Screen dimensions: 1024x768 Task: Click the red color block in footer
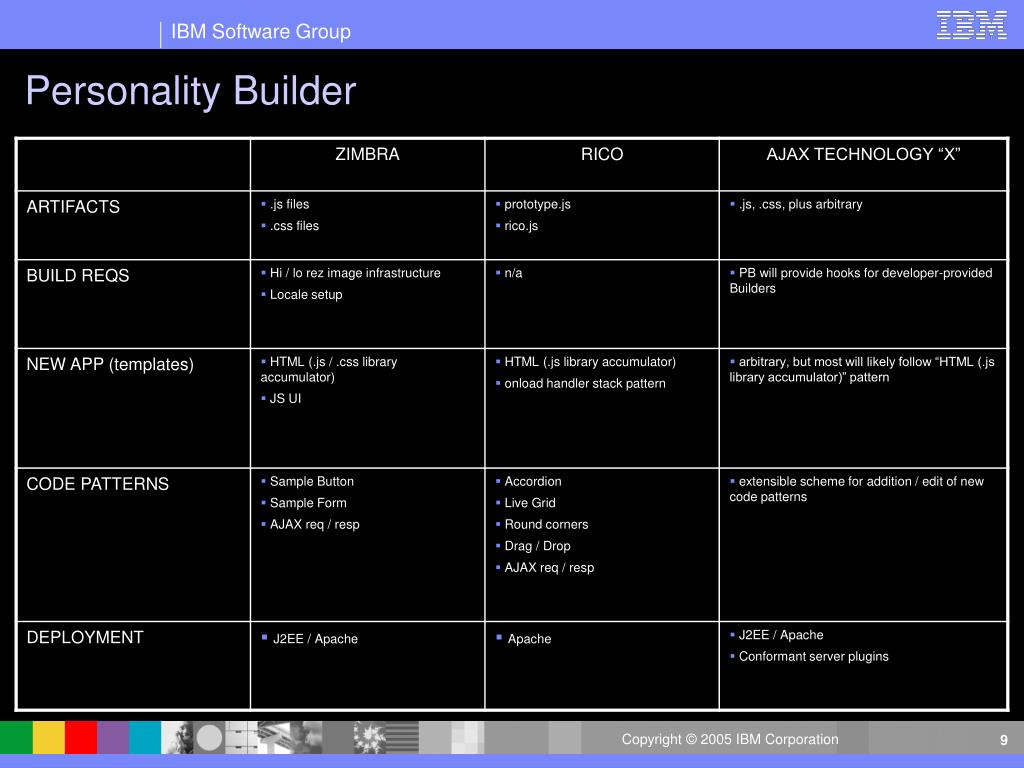(81, 737)
